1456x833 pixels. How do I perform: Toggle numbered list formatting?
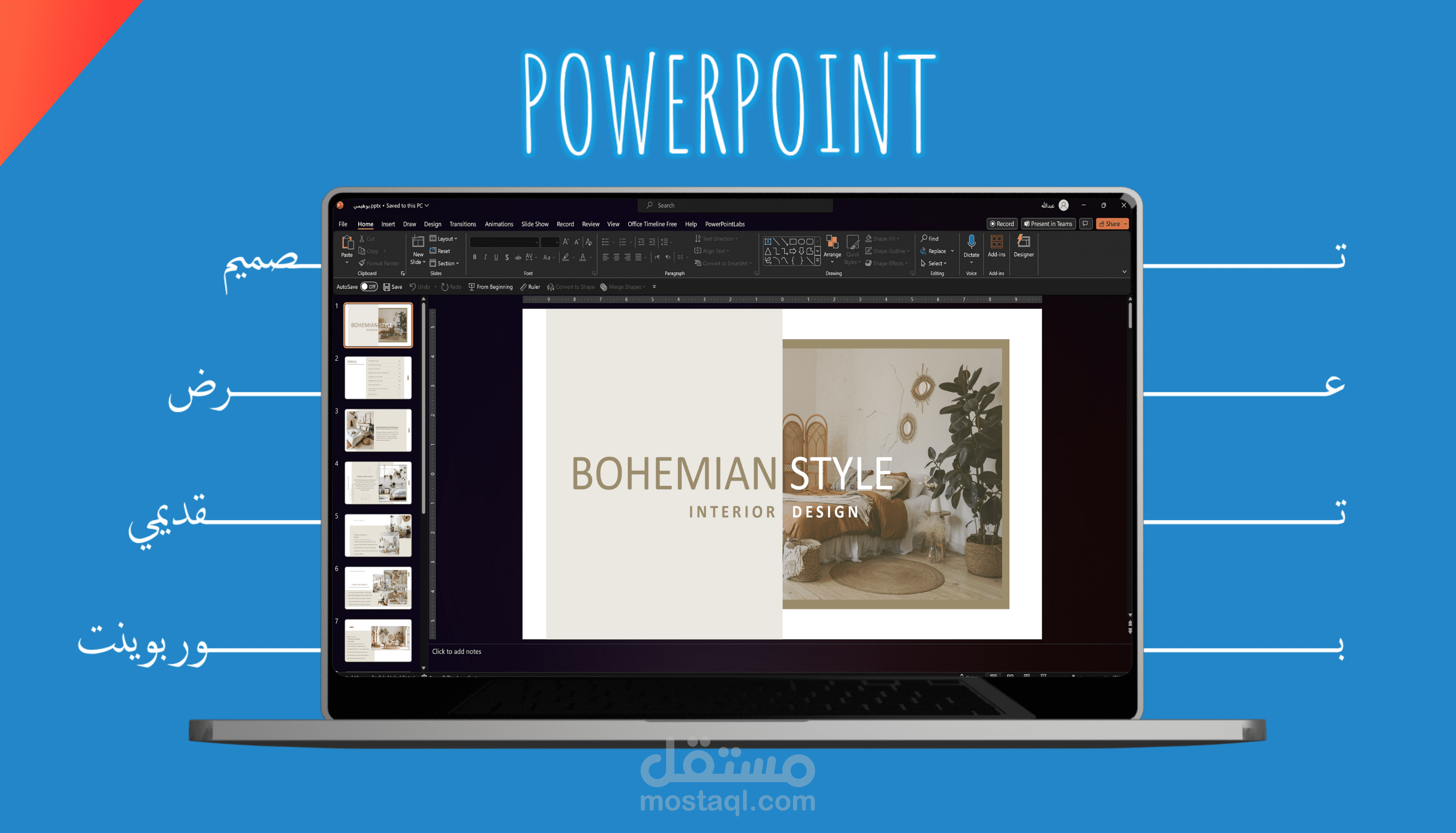(x=623, y=242)
